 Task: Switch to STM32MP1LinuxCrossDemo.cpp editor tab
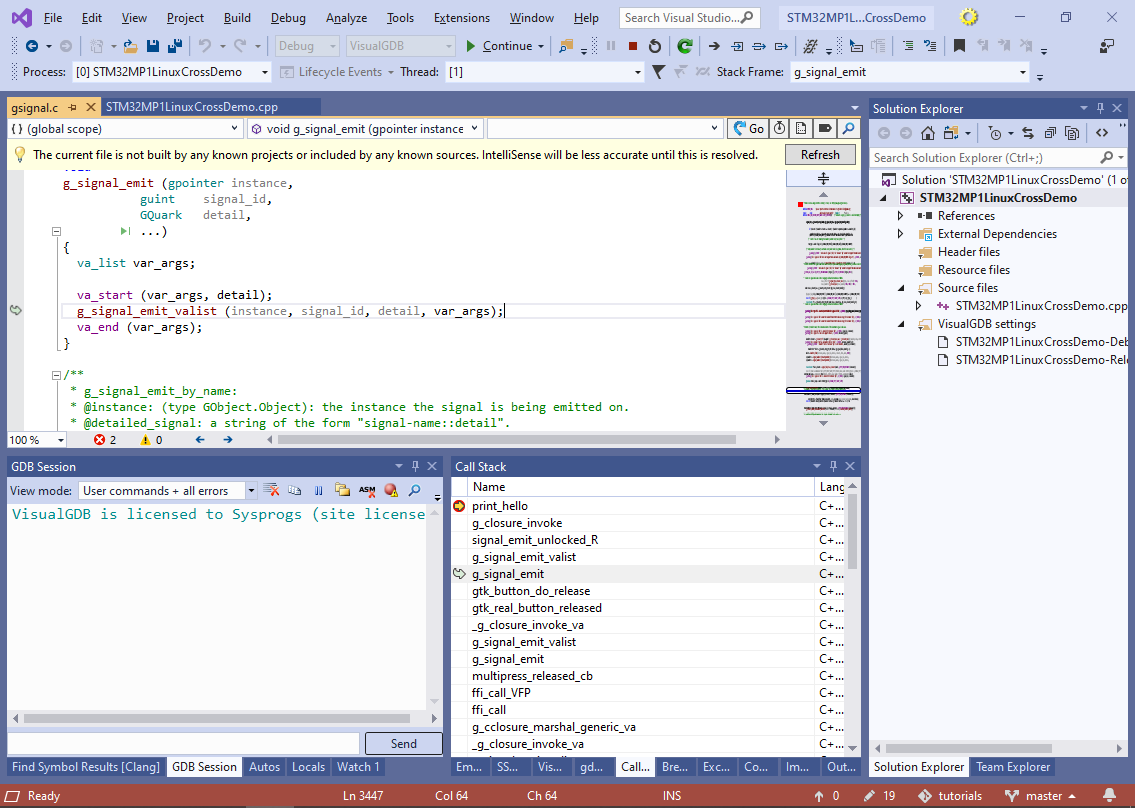tap(192, 107)
